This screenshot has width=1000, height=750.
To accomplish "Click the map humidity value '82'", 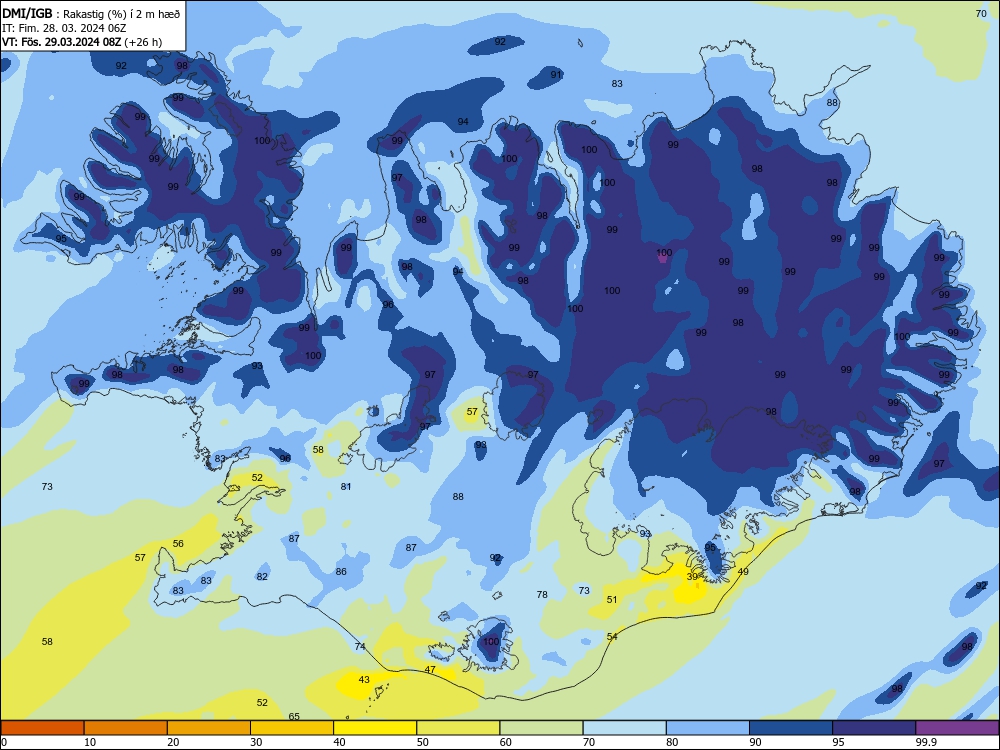I will click(x=262, y=577).
